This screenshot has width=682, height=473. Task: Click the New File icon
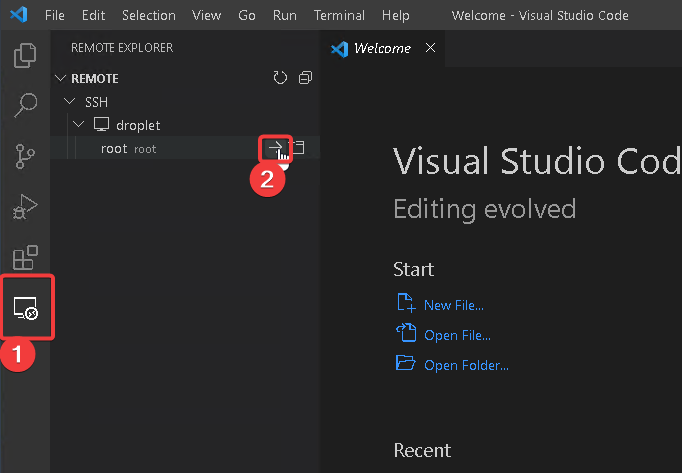(406, 302)
